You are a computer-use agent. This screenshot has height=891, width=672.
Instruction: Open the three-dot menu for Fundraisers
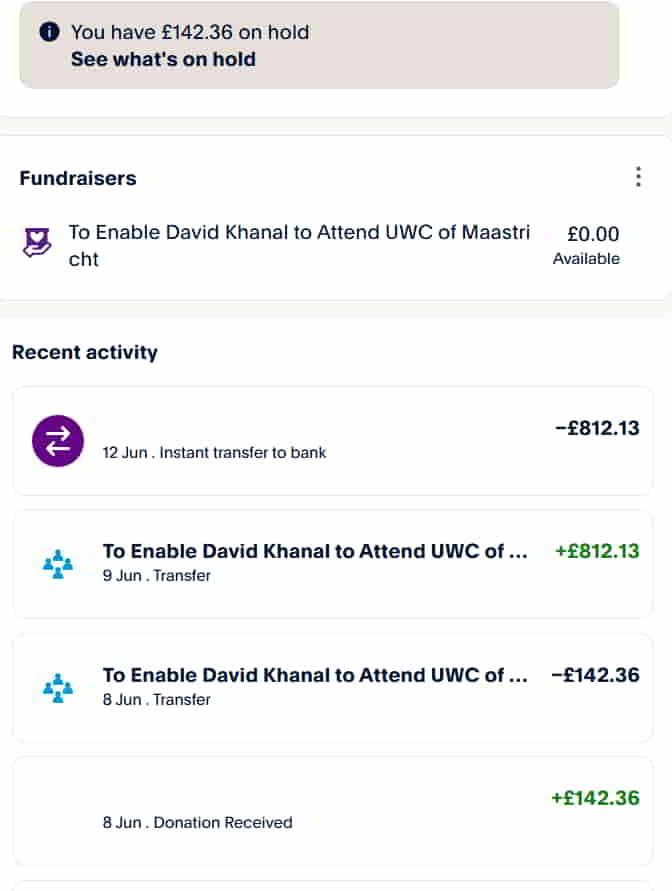click(x=638, y=176)
